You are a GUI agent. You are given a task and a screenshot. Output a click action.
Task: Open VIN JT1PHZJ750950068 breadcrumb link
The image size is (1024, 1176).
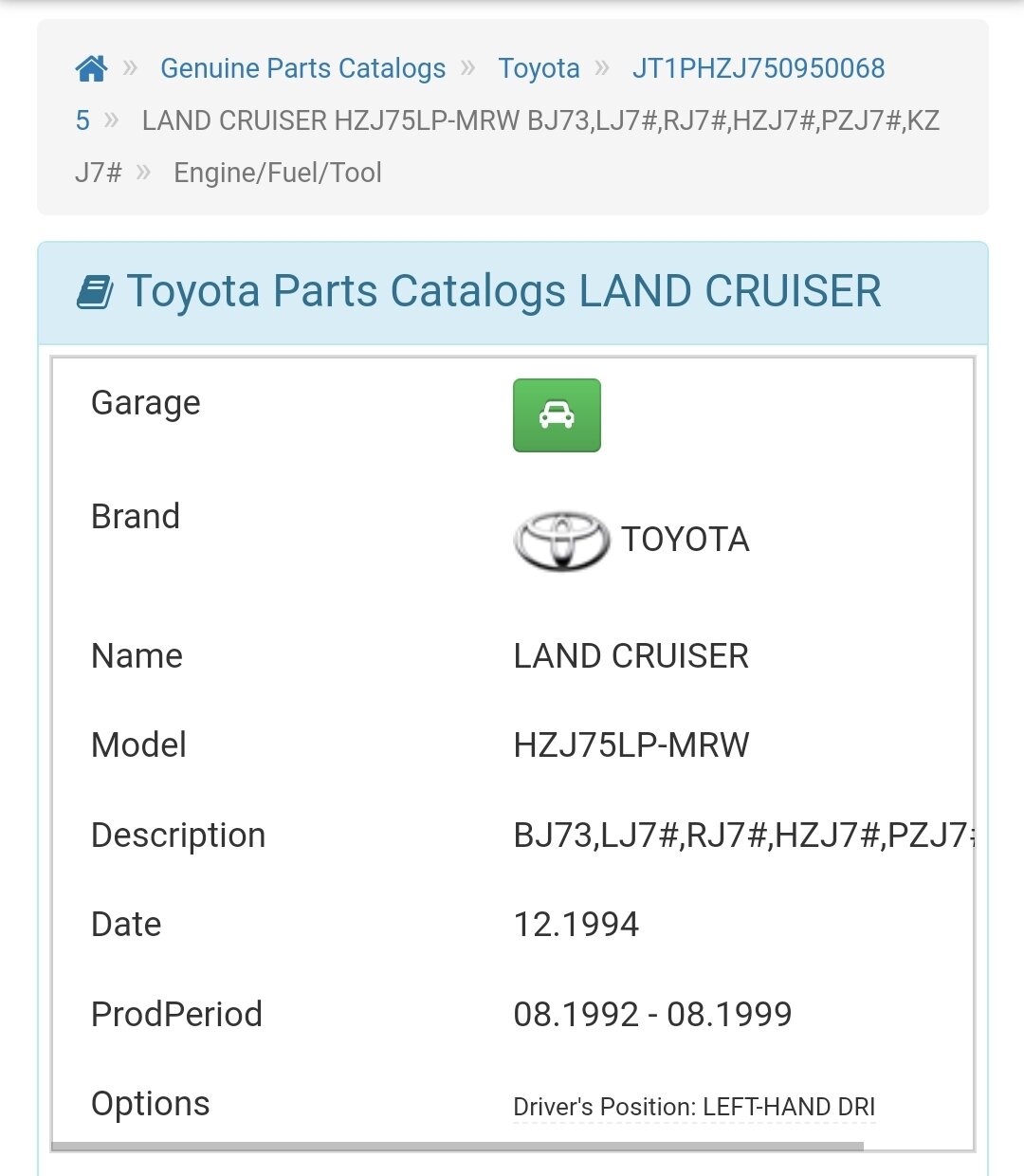click(x=759, y=68)
